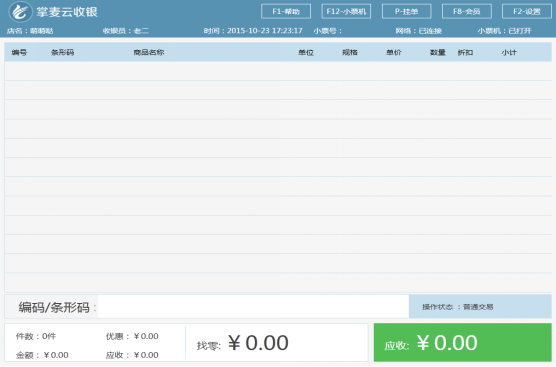Viewport: 556px width, 367px height.
Task: Click the 找零 change amount display
Action: click(x=243, y=343)
